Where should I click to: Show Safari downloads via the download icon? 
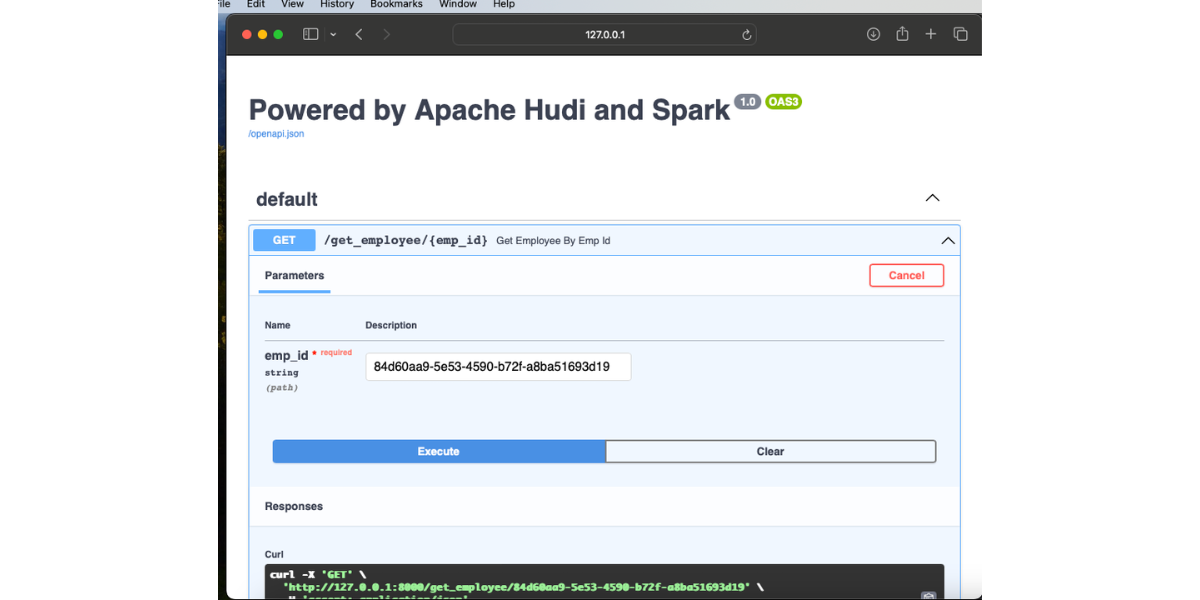873,34
